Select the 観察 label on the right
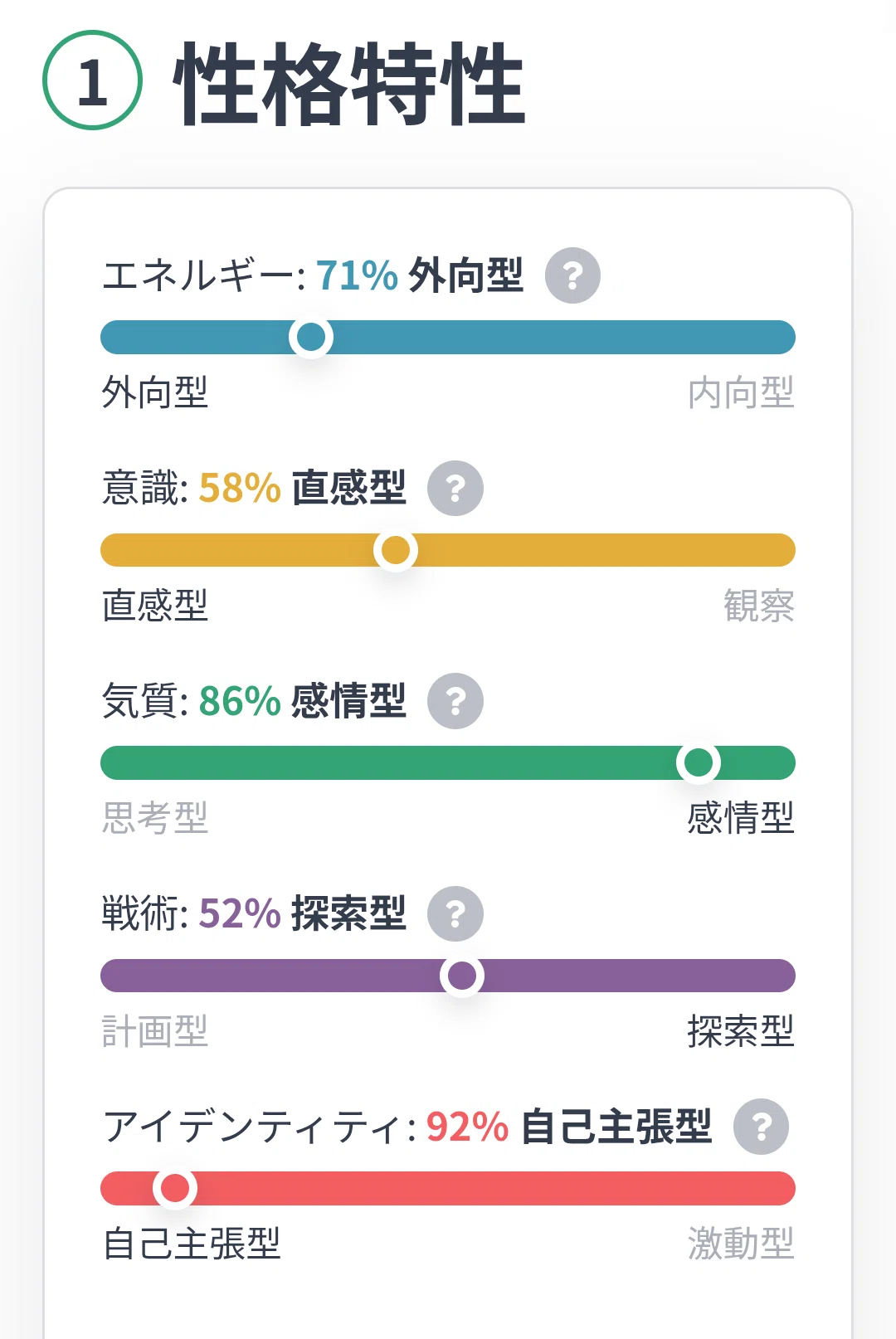The height and width of the screenshot is (1339, 896). click(x=759, y=606)
